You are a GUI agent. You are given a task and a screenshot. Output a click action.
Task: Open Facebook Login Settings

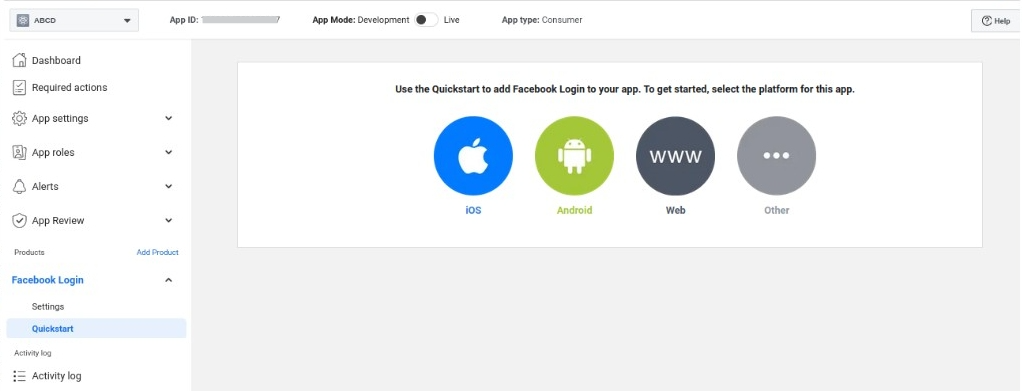pos(48,306)
